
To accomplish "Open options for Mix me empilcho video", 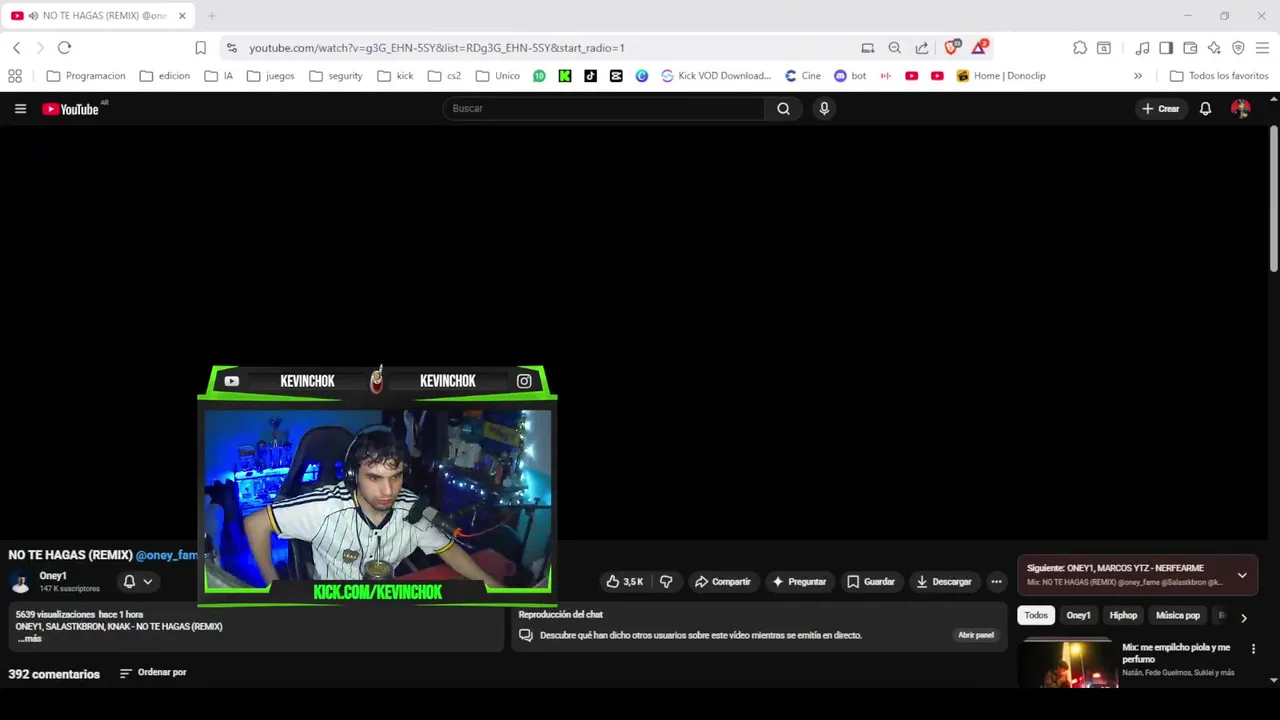I will [x=1253, y=649].
